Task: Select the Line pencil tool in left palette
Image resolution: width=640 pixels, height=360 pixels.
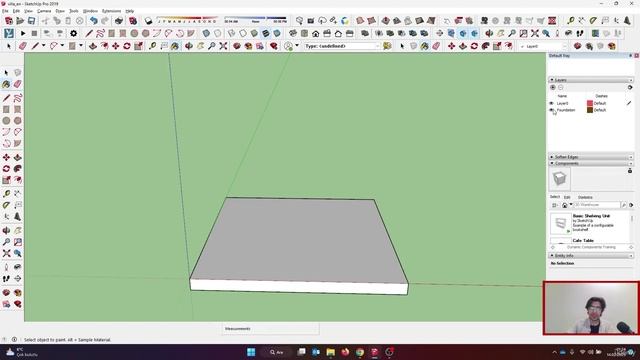Action: (x=6, y=98)
